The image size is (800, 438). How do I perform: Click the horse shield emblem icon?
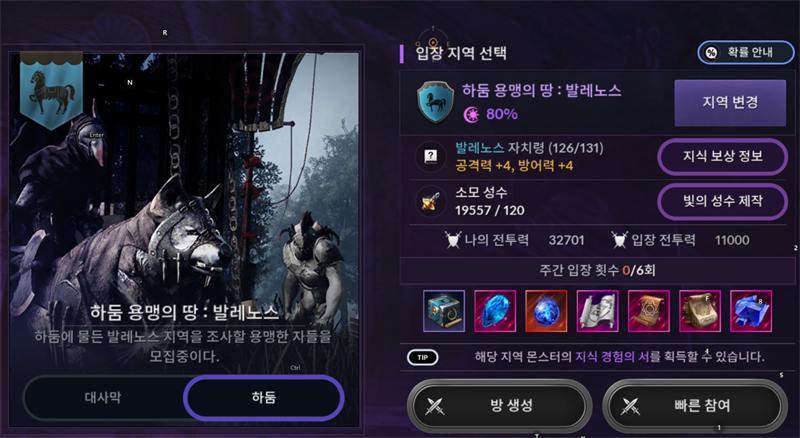[435, 102]
